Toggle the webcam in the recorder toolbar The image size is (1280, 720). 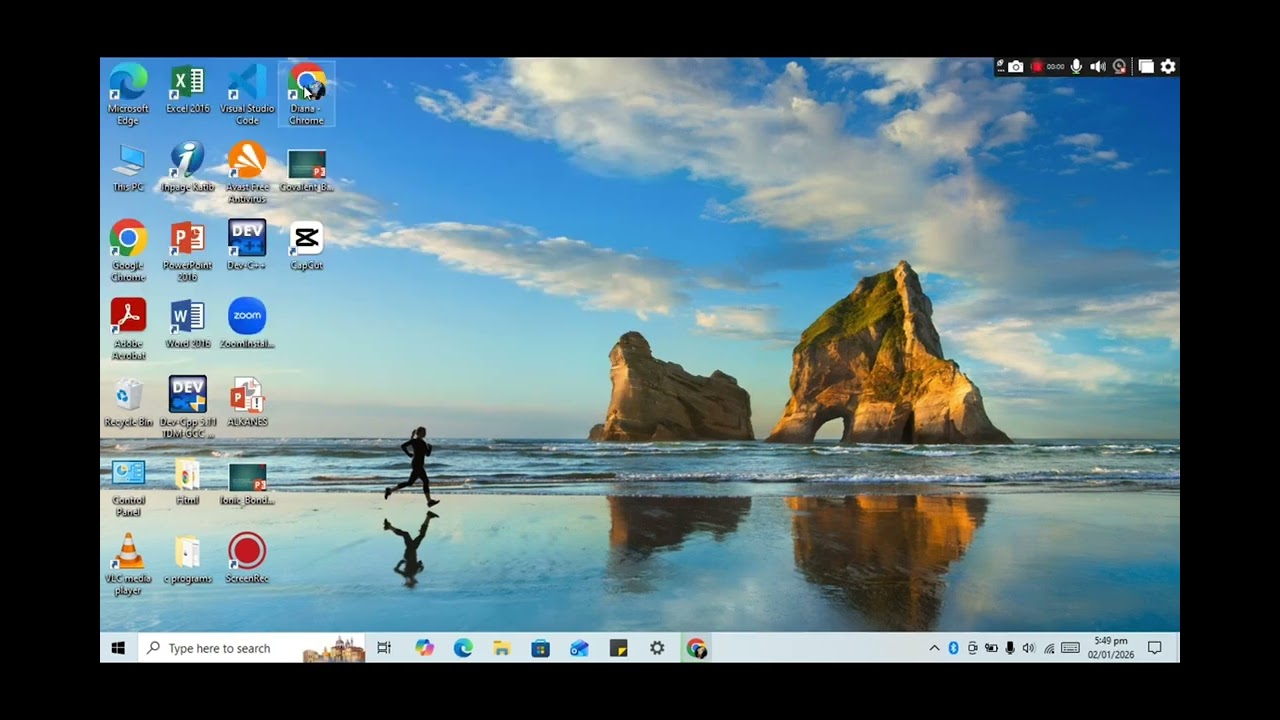(x=1120, y=67)
